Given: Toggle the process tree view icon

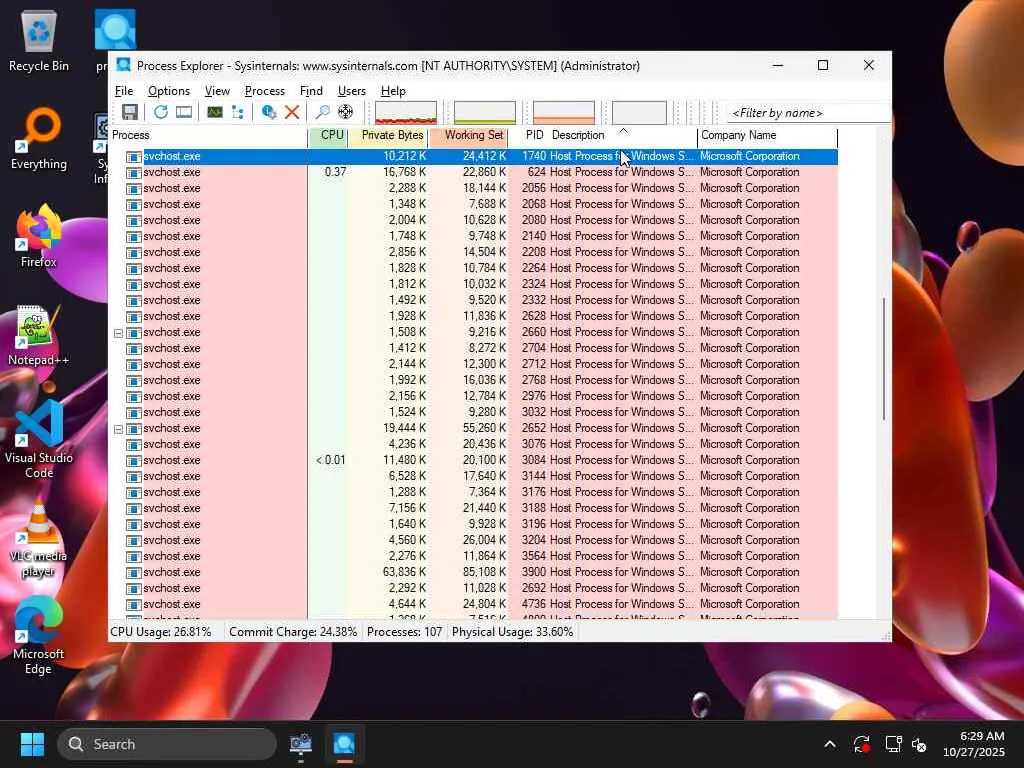Looking at the screenshot, I should click(x=238, y=112).
